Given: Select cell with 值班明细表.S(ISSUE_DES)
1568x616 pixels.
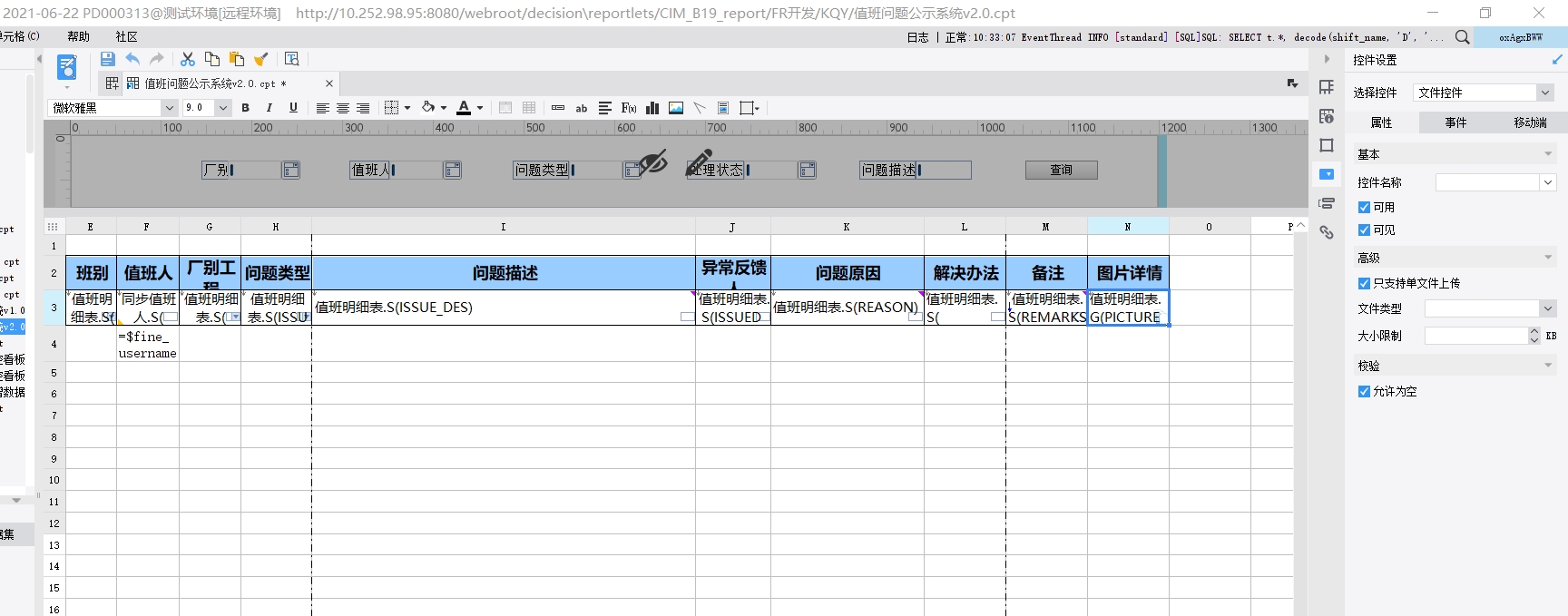Looking at the screenshot, I should [505, 308].
